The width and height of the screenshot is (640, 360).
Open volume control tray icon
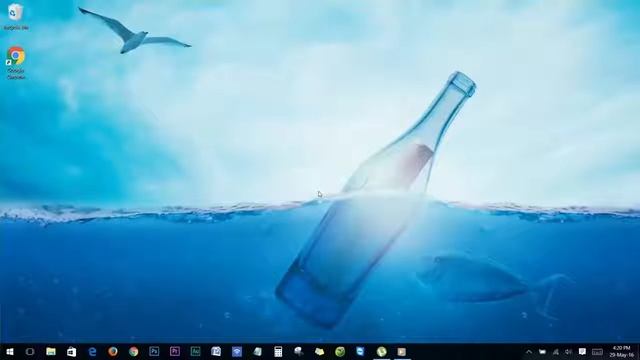pyautogui.click(x=569, y=352)
